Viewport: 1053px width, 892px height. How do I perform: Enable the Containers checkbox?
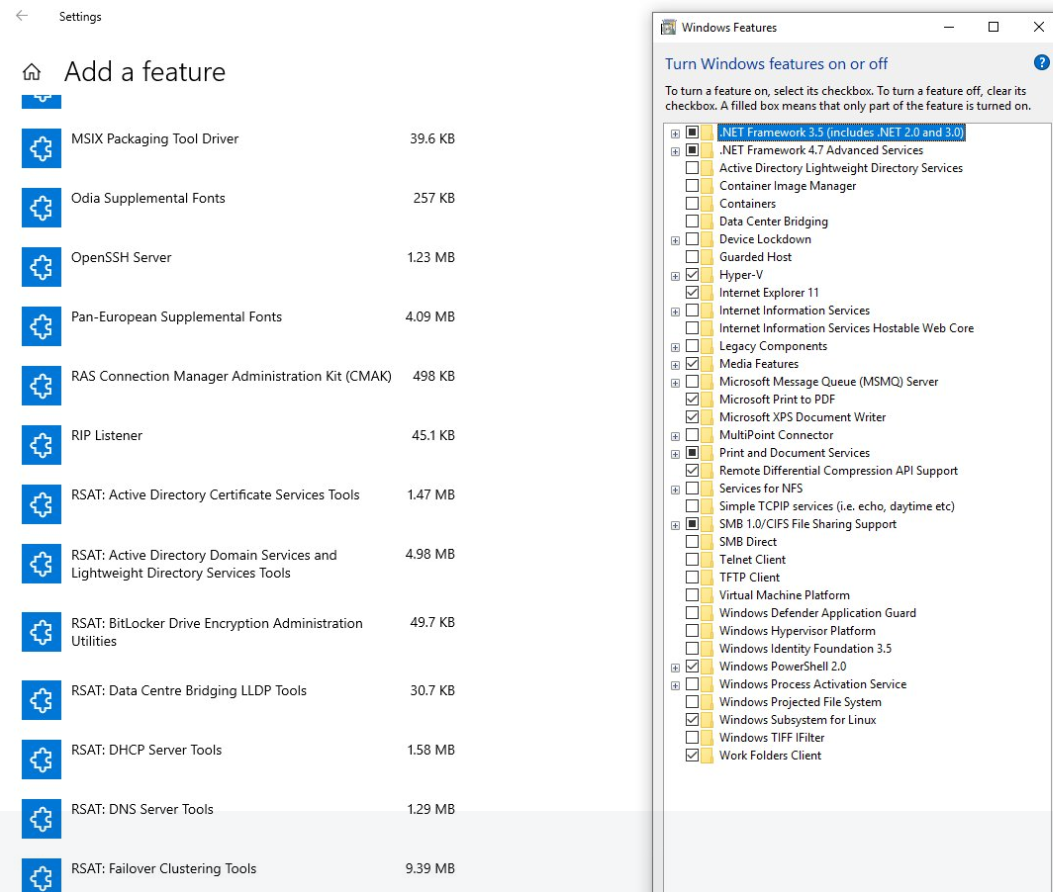click(x=692, y=204)
